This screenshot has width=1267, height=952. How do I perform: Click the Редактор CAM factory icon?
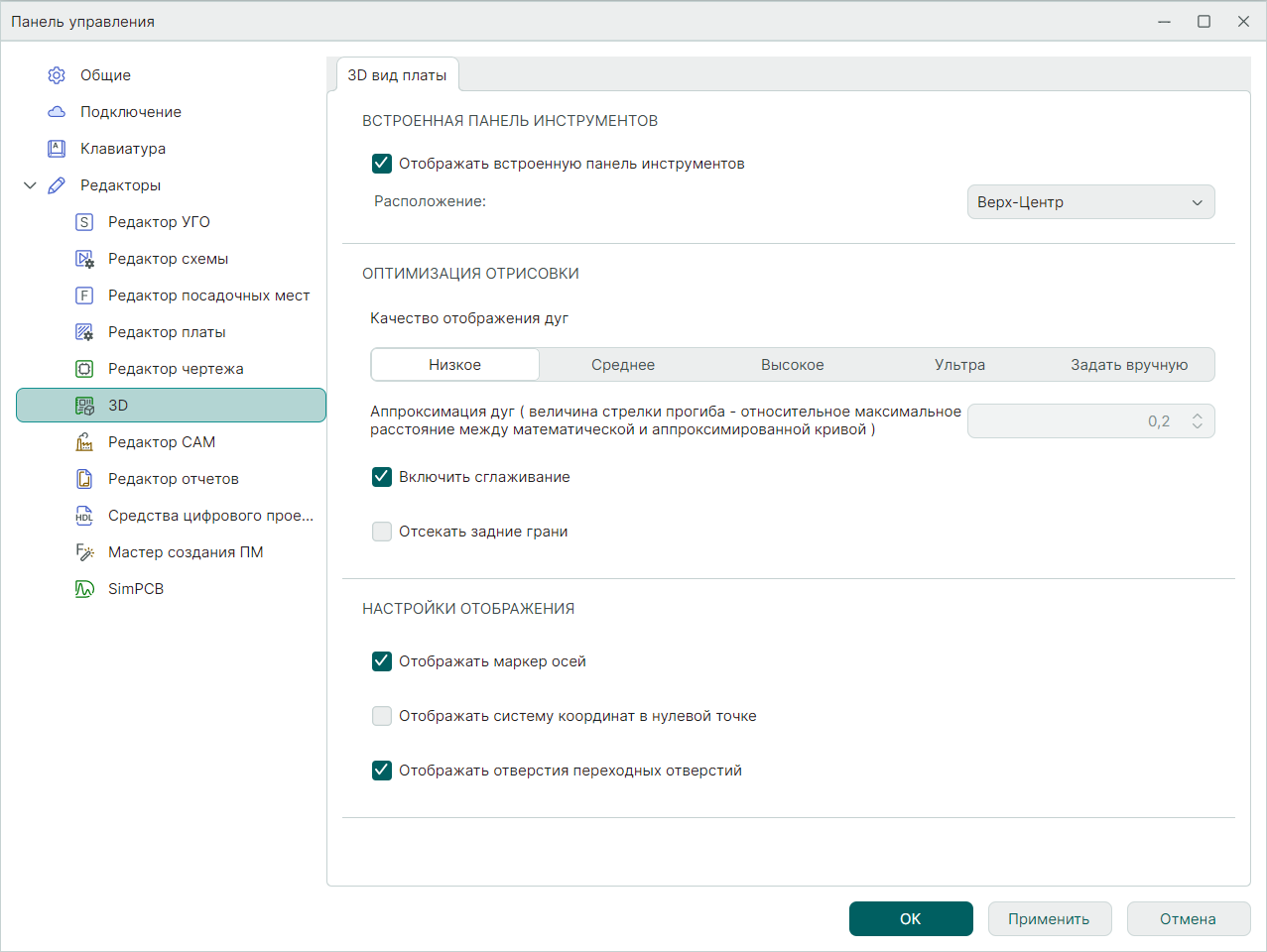coord(84,442)
